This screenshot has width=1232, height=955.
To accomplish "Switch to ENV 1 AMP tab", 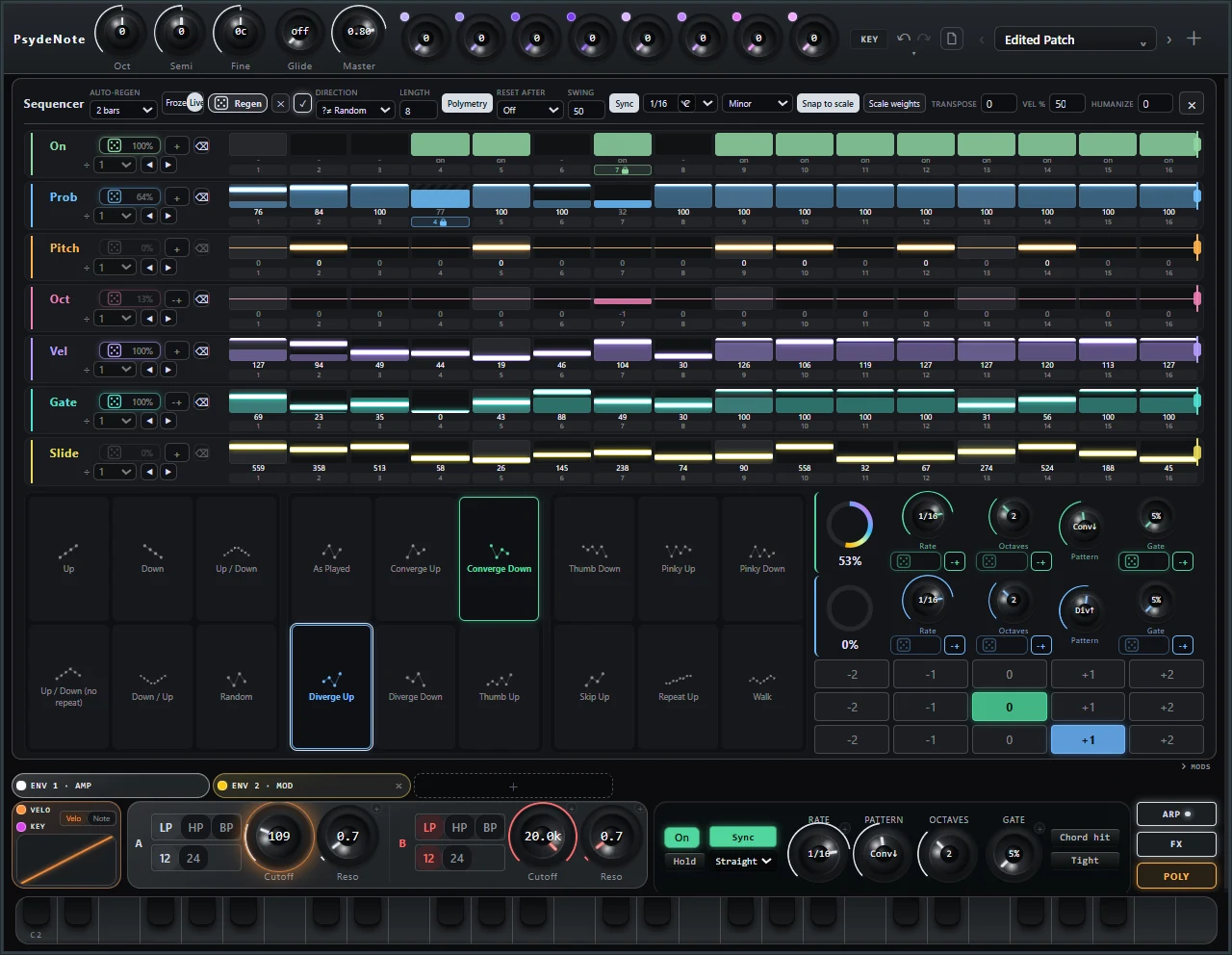I will click(x=110, y=786).
